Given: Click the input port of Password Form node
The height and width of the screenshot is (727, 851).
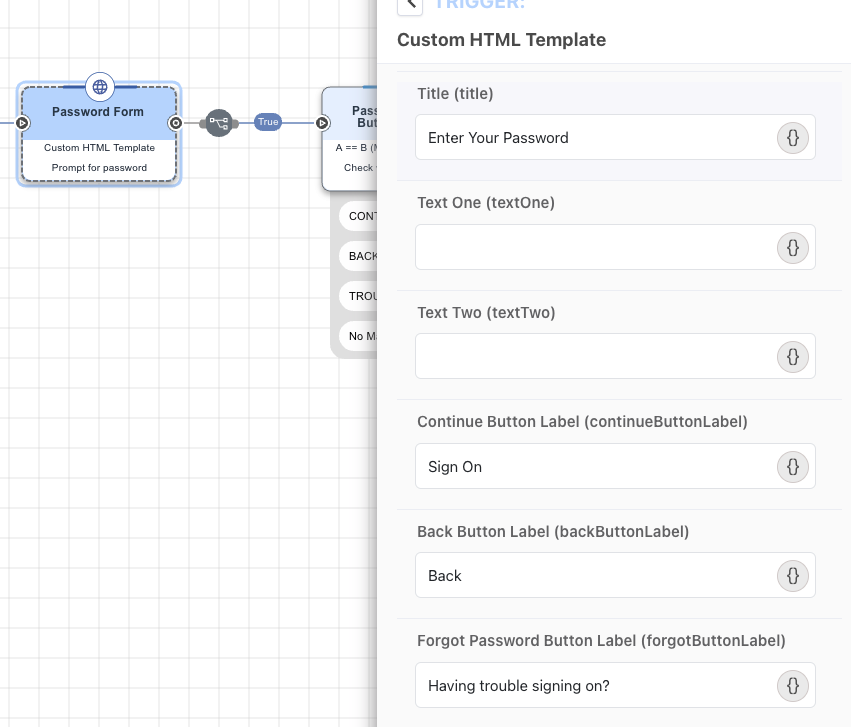Looking at the screenshot, I should [x=22, y=123].
